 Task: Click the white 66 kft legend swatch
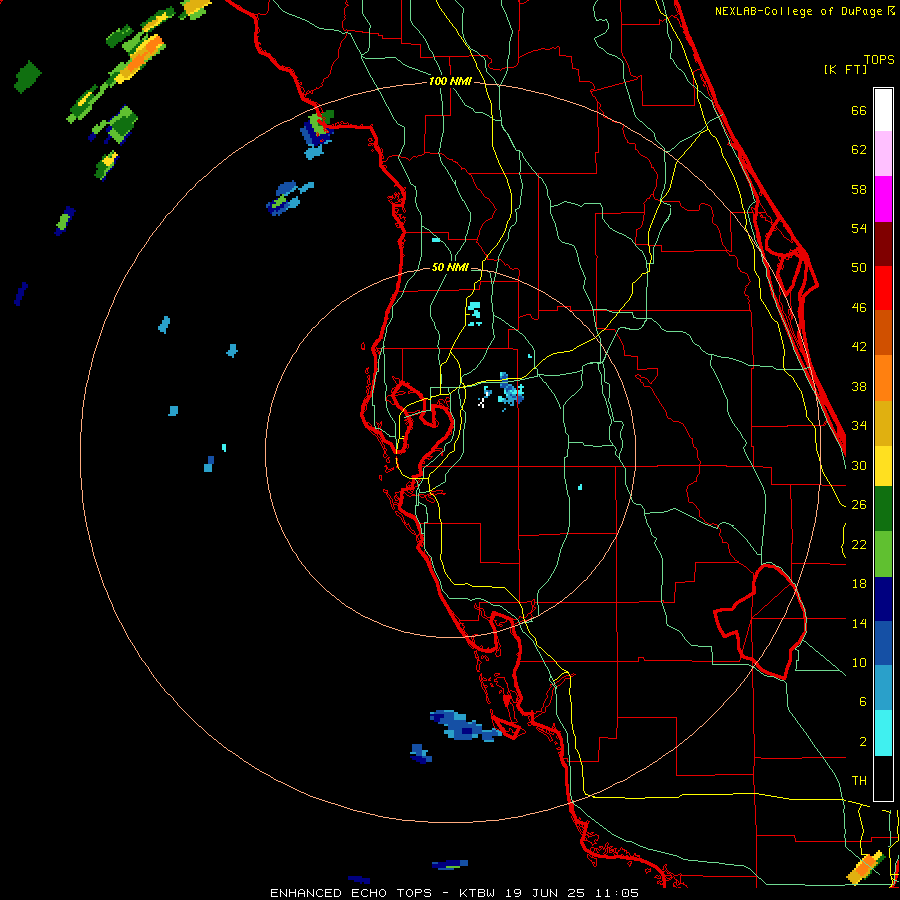(x=883, y=110)
